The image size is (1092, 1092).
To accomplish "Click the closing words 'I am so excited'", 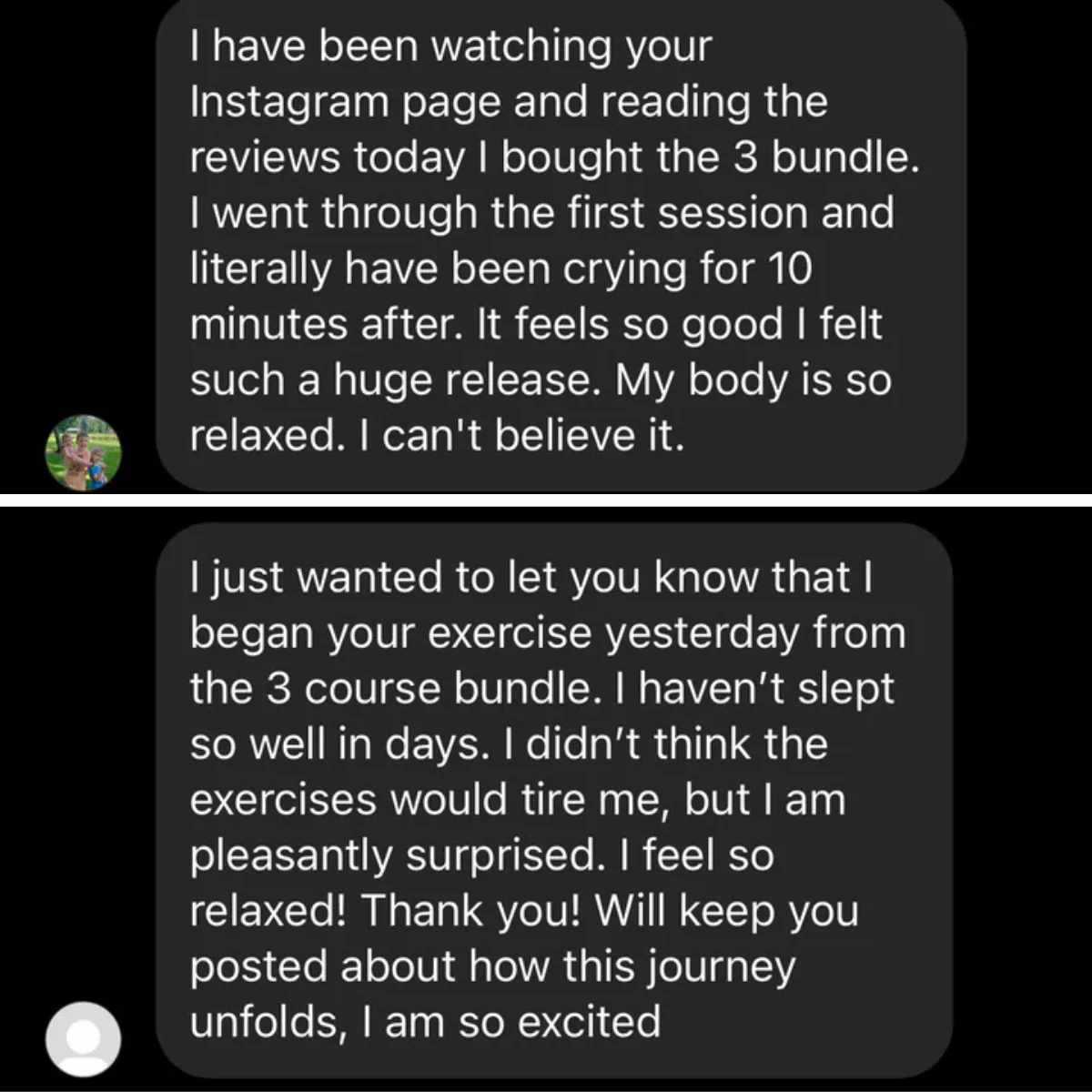I will (511, 1022).
